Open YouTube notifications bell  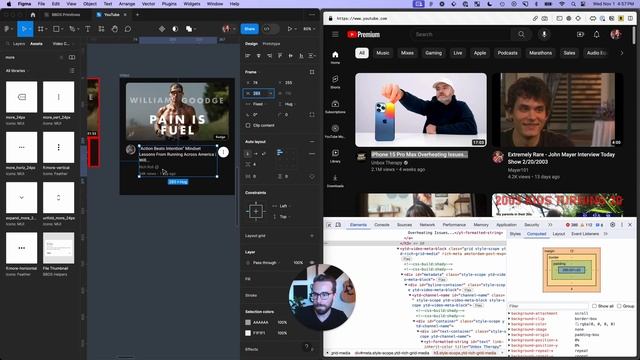597,34
